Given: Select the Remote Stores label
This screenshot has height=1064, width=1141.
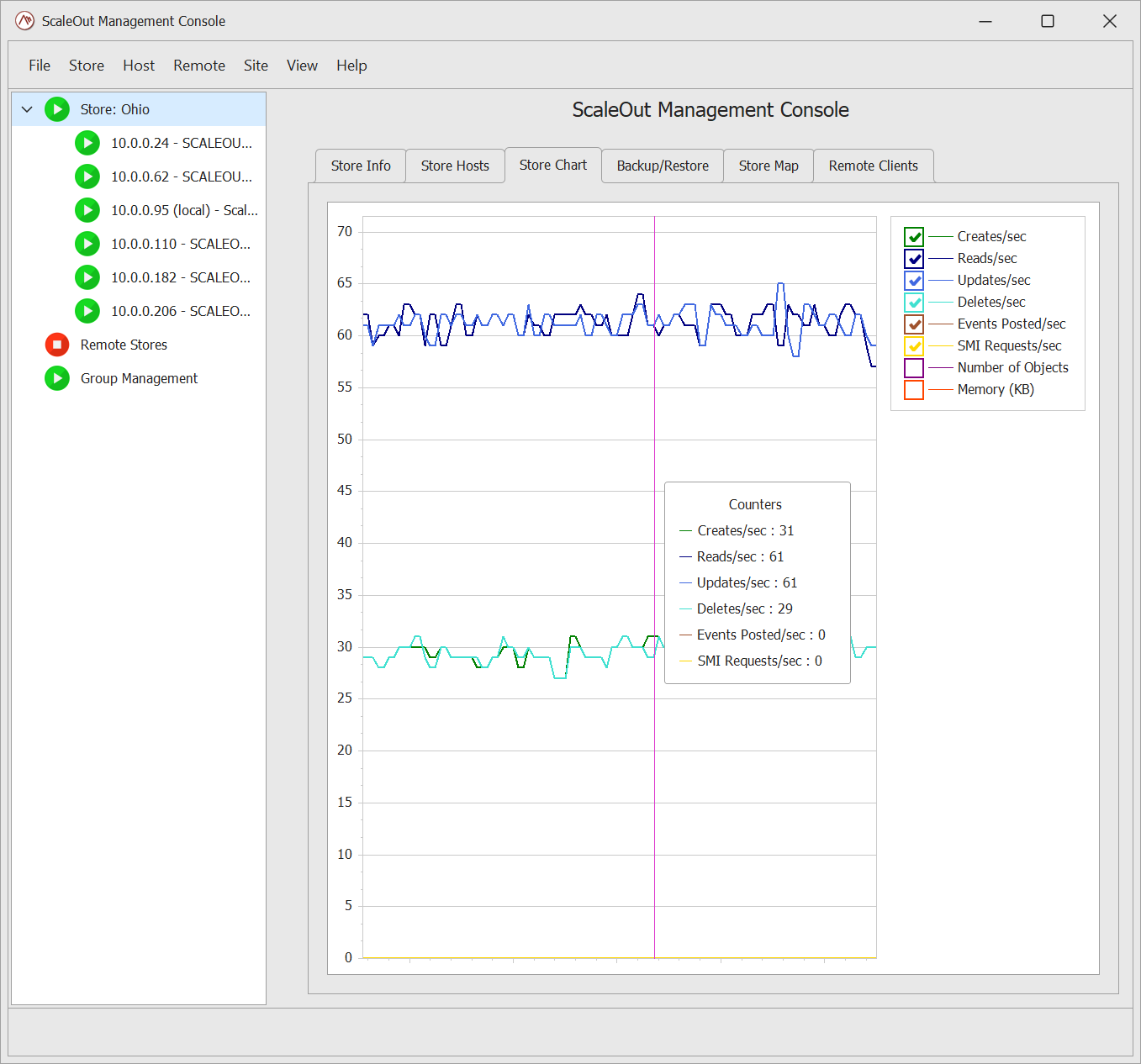Looking at the screenshot, I should (x=124, y=345).
